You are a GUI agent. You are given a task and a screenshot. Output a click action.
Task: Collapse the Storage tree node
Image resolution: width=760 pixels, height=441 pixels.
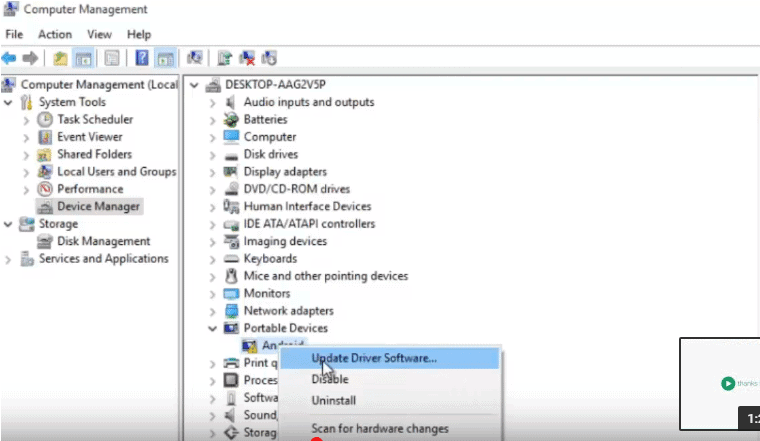8,224
